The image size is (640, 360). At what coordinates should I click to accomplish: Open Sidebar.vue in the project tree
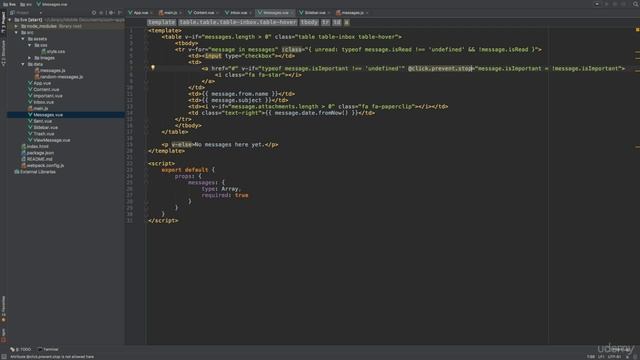[x=42, y=127]
